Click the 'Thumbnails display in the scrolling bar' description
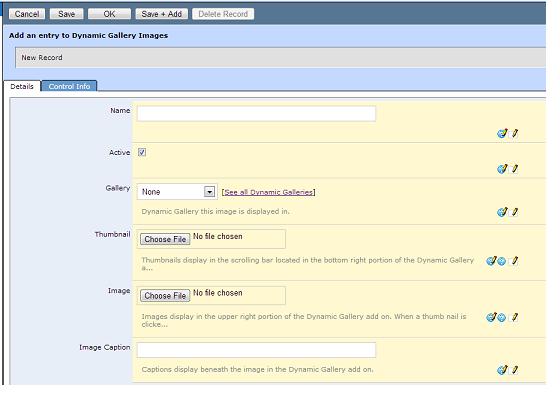The width and height of the screenshot is (560, 398). 308,264
